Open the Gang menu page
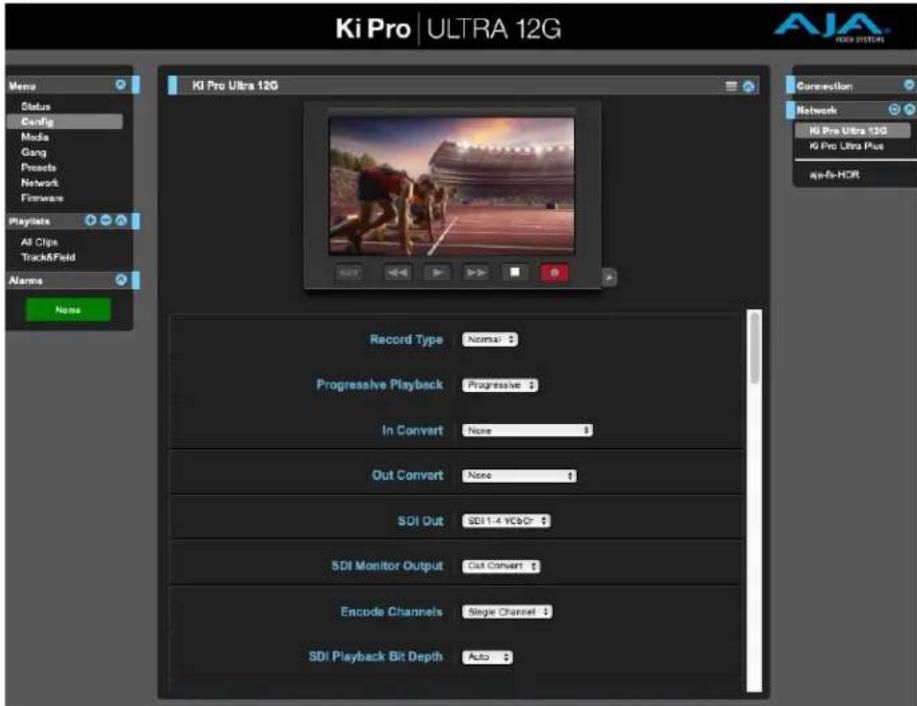 coord(33,152)
